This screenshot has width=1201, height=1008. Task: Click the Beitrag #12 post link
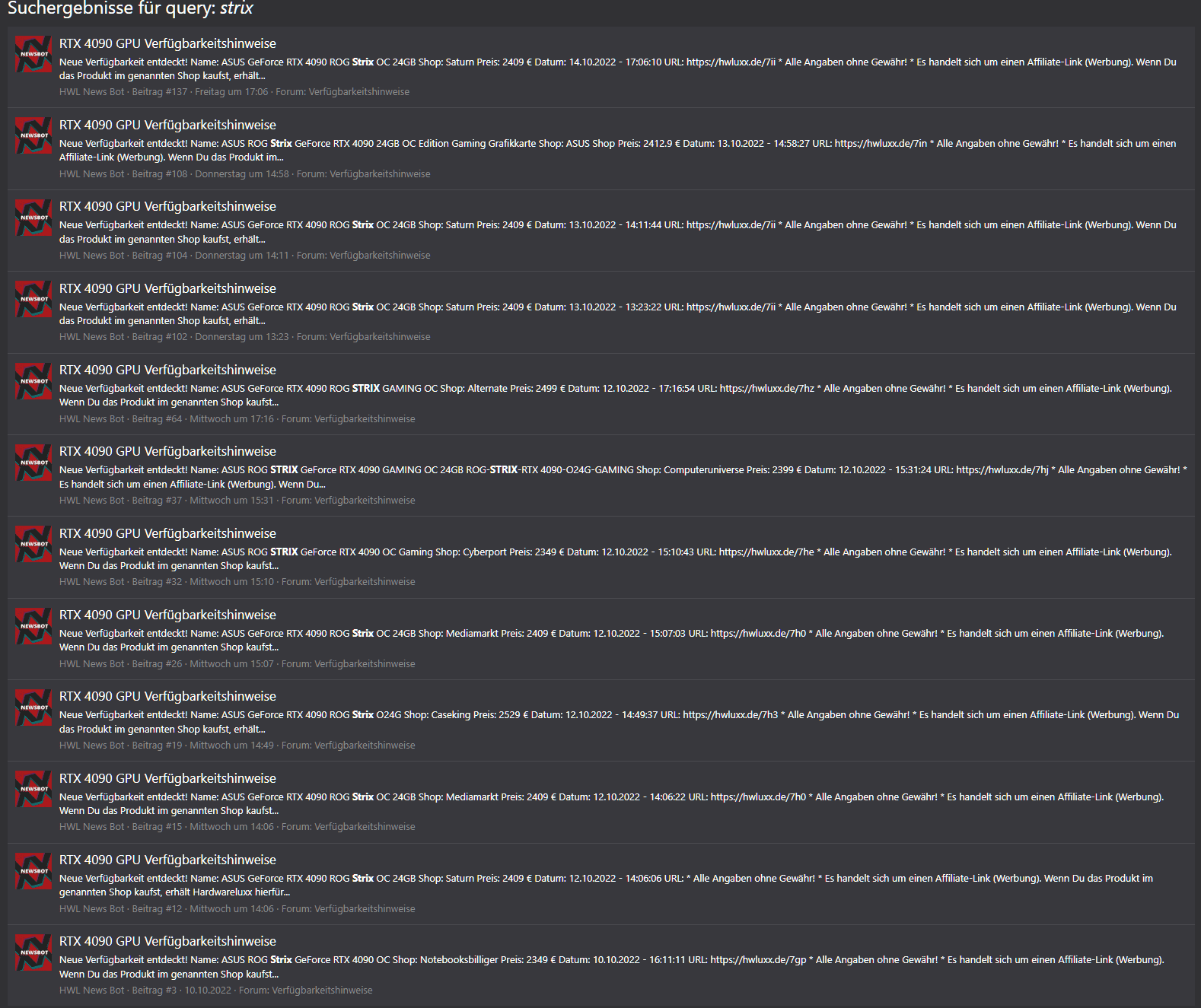157,909
